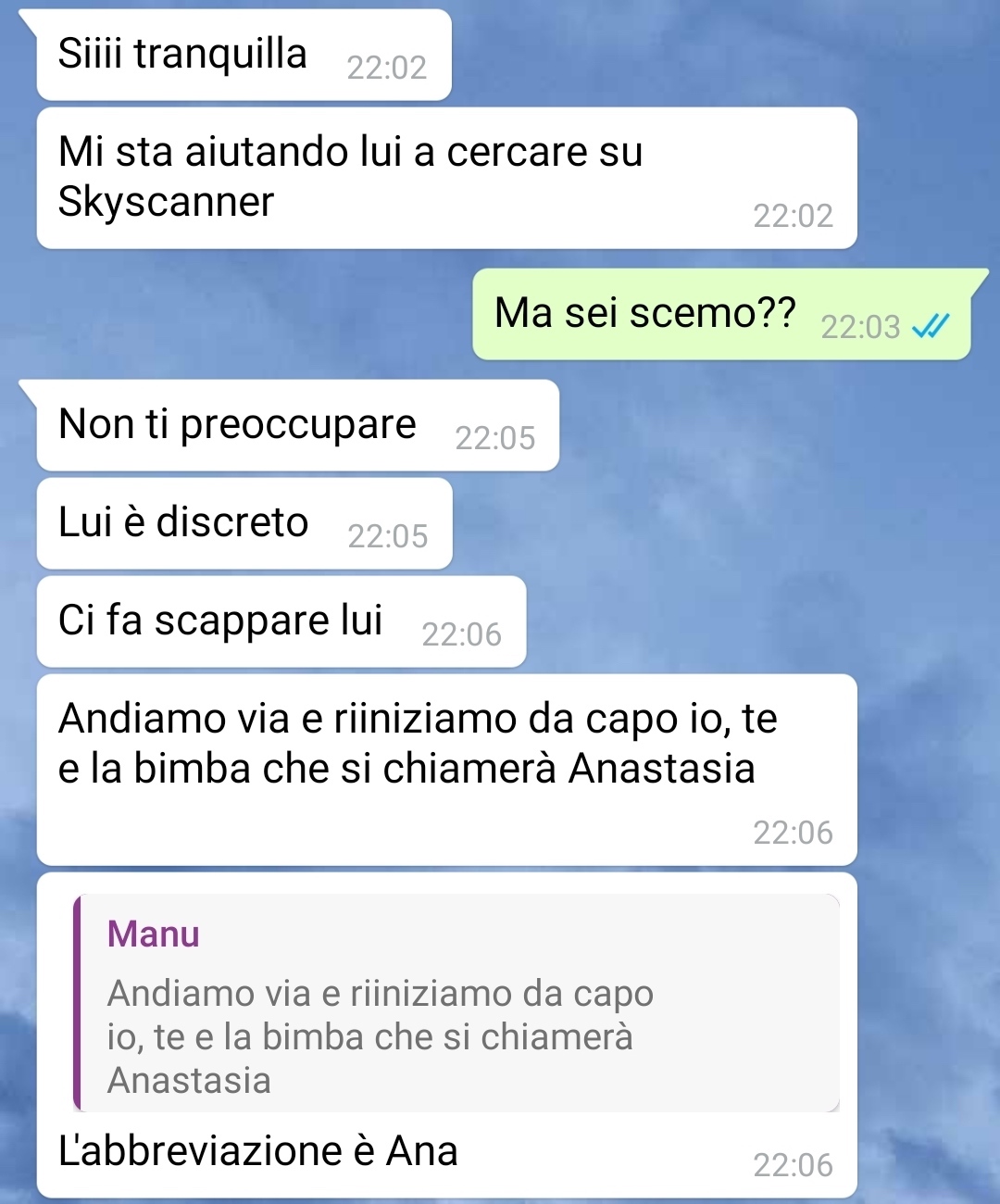Viewport: 1000px width, 1204px height.
Task: Tap the word Skyscanner in the message
Action: pos(167,202)
